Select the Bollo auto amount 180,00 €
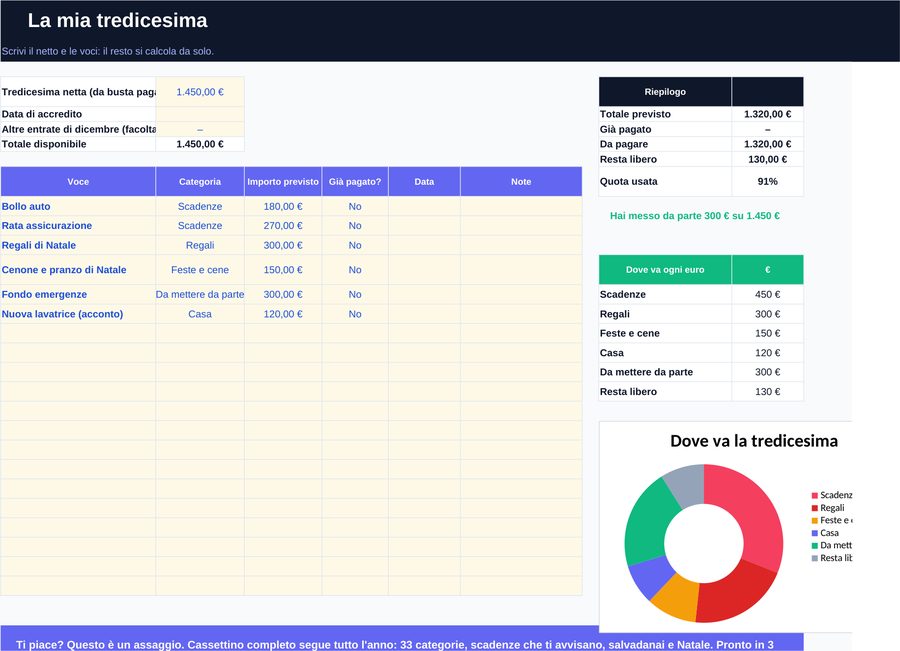900x651 pixels. 283,206
